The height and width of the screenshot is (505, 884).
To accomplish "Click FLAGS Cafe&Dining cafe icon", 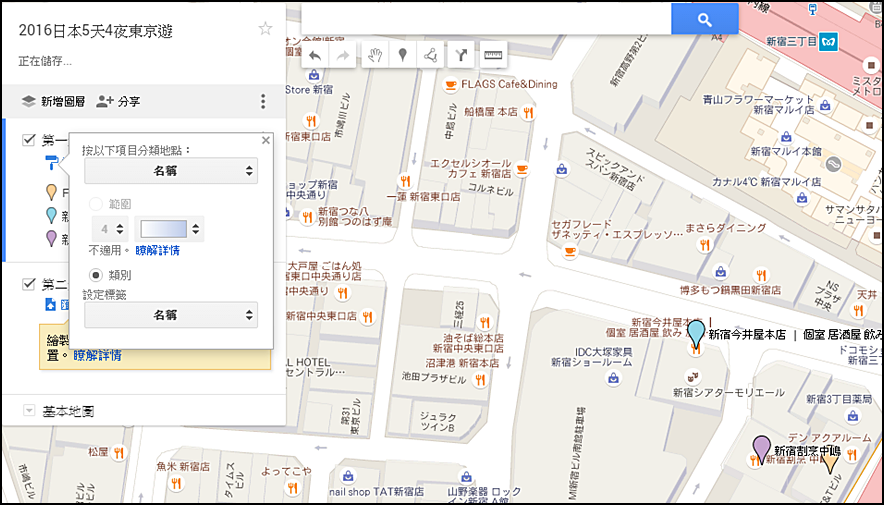I will pyautogui.click(x=450, y=85).
